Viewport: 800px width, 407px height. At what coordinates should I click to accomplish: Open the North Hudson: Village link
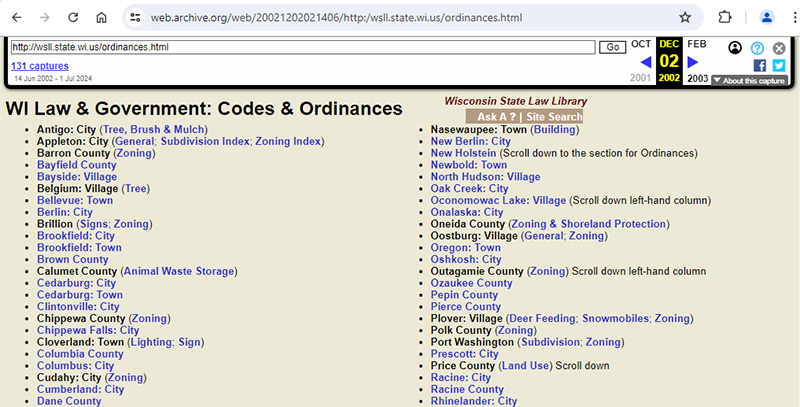click(x=485, y=176)
